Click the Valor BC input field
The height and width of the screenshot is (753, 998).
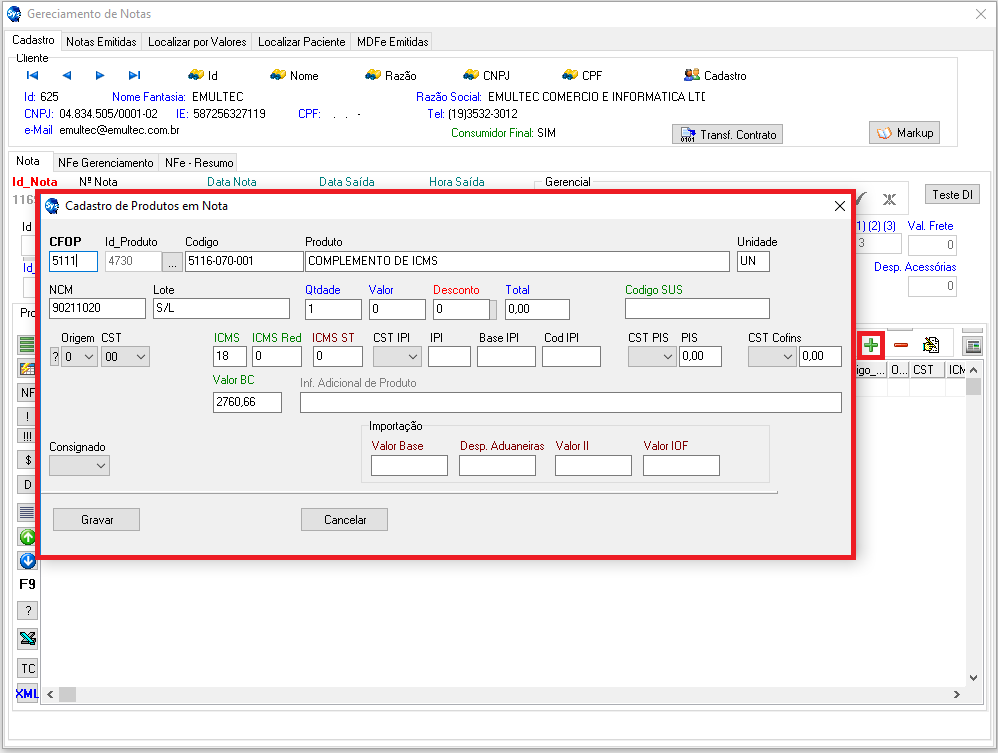coord(247,402)
